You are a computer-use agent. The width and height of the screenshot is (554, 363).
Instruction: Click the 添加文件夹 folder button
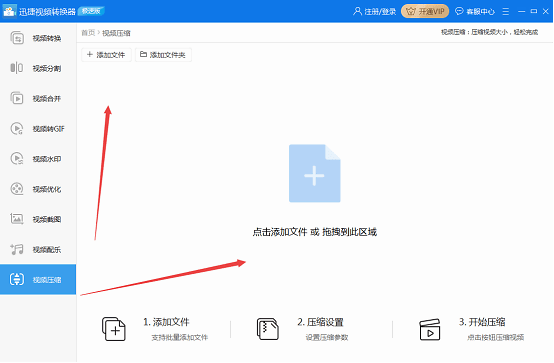click(163, 55)
